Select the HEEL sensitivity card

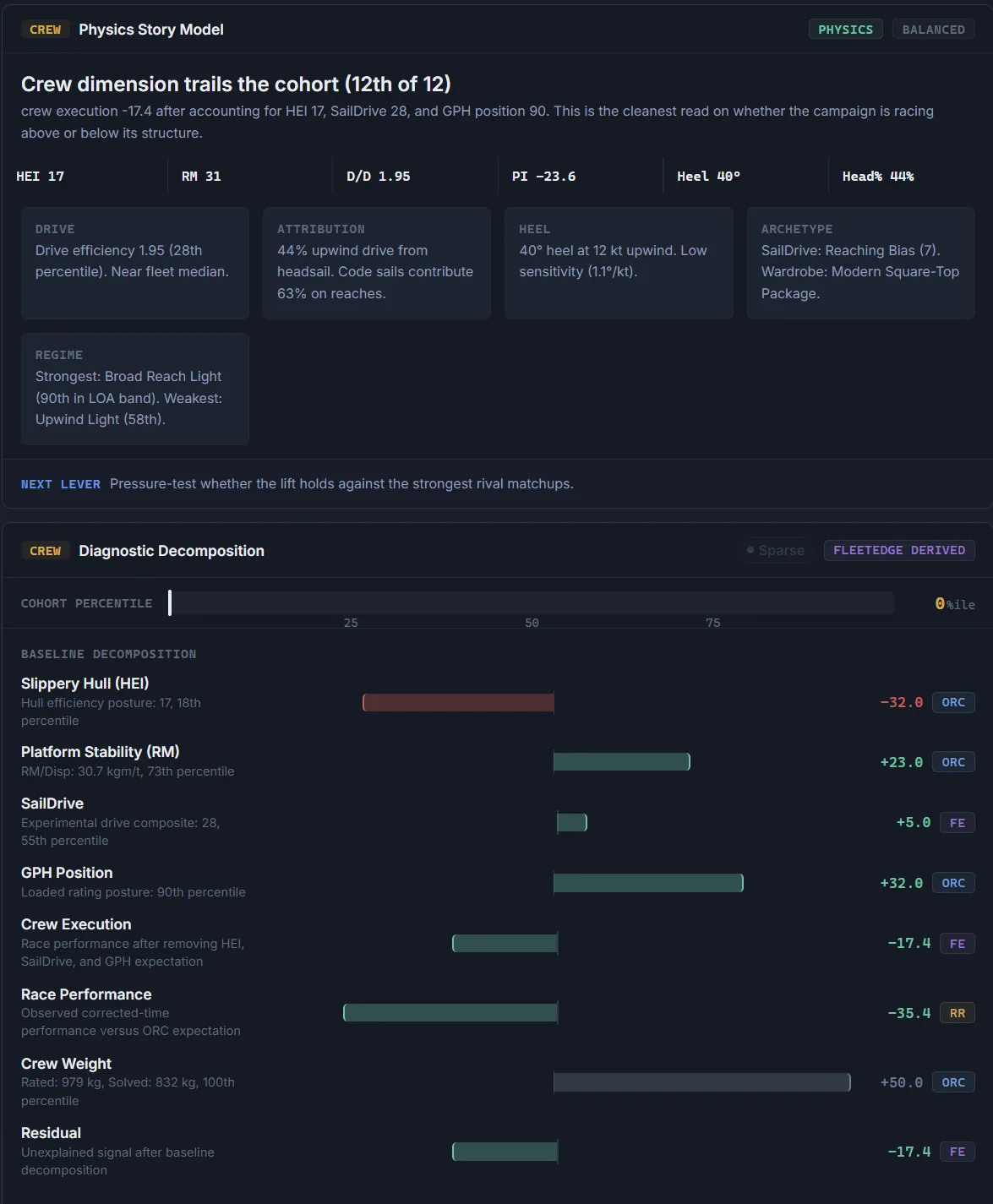pyautogui.click(x=619, y=263)
